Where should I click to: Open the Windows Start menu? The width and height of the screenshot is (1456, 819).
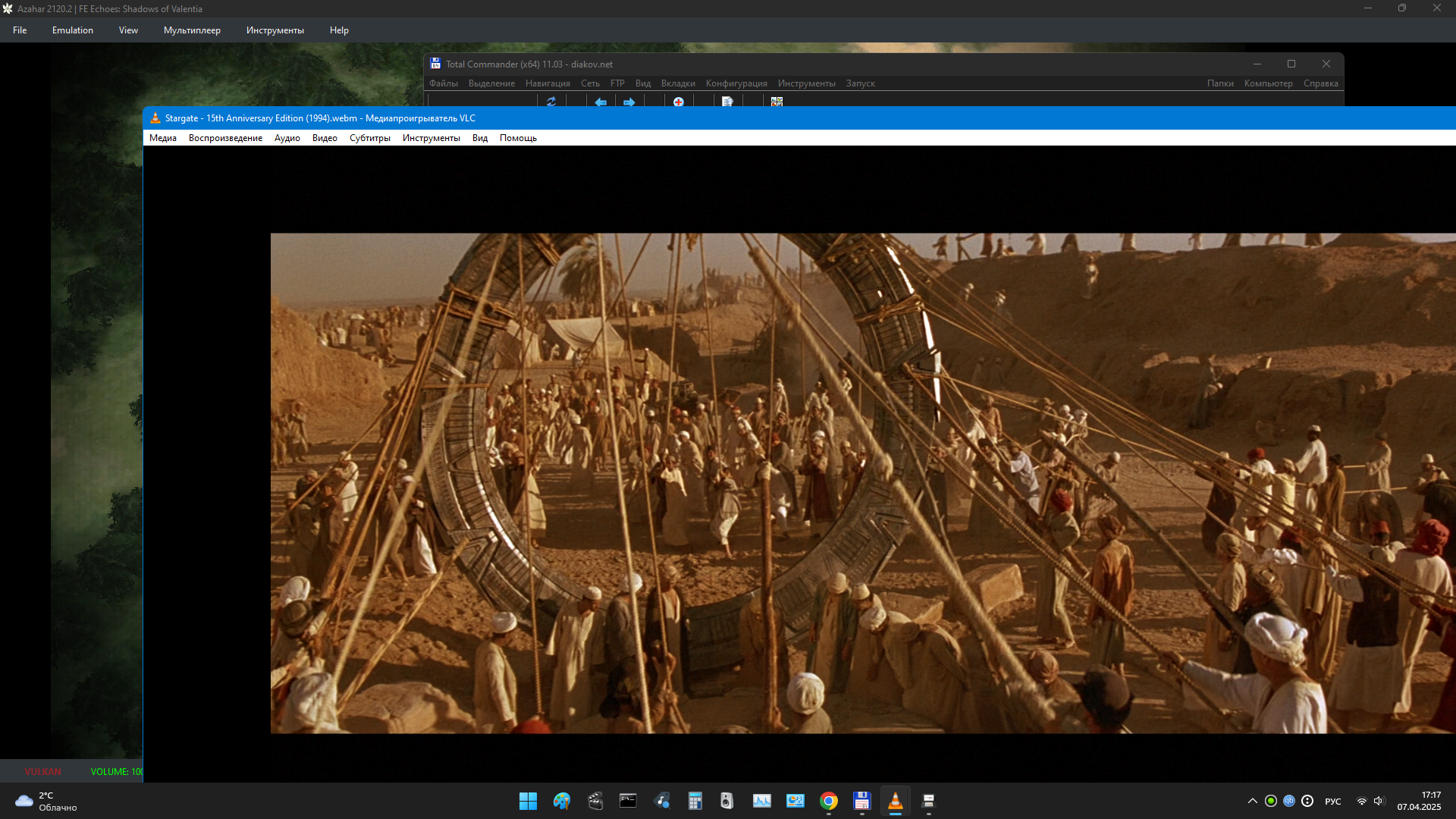[x=528, y=801]
